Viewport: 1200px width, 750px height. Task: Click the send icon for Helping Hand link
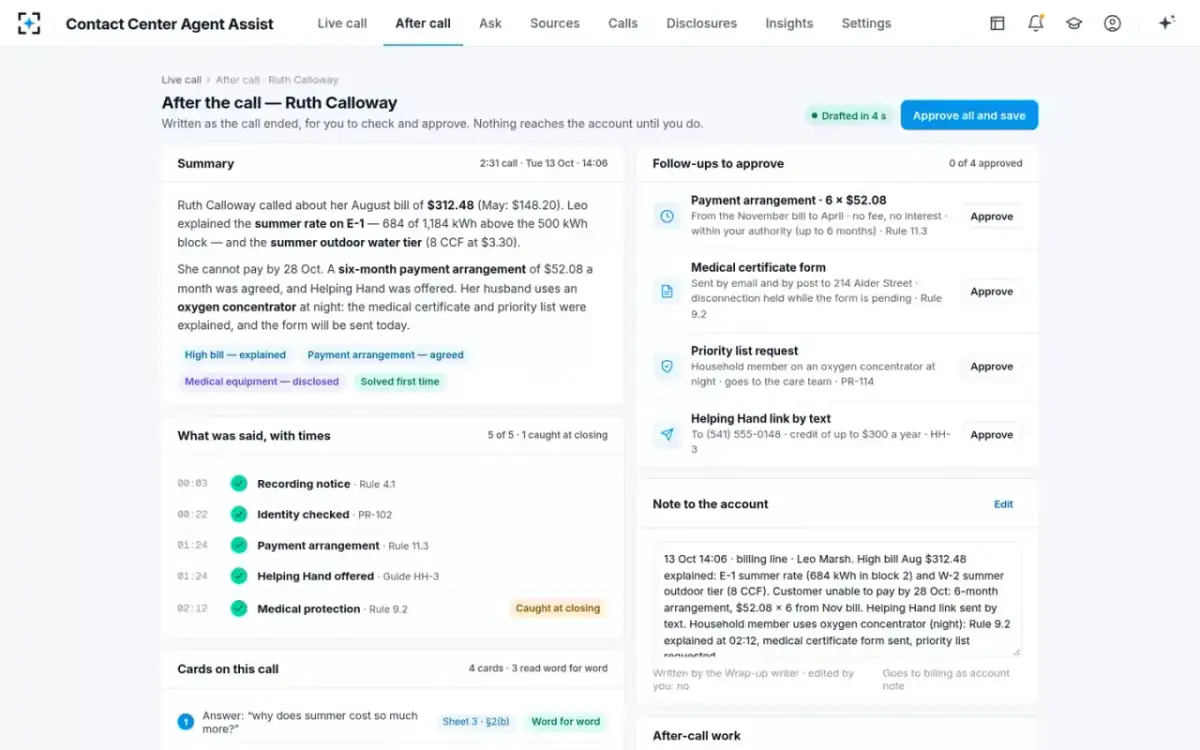[667, 434]
